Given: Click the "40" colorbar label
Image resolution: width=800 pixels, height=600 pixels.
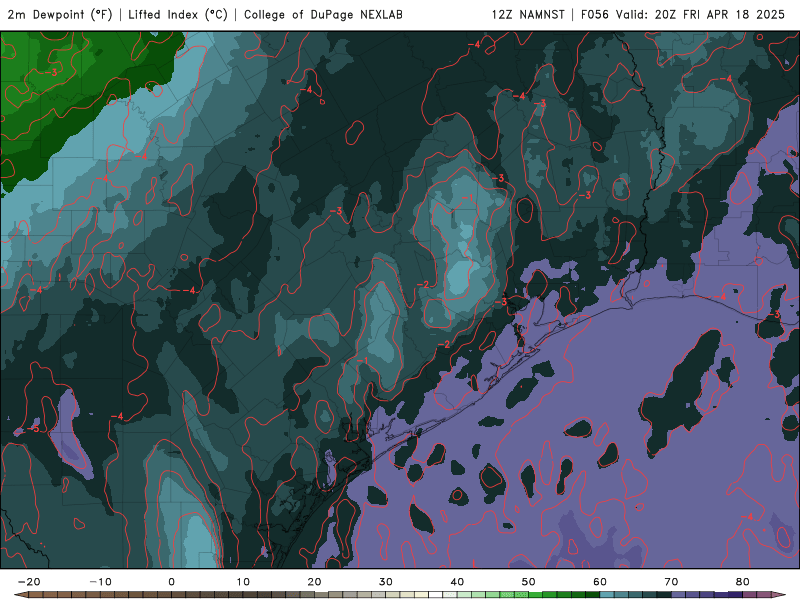Looking at the screenshot, I should tap(457, 582).
